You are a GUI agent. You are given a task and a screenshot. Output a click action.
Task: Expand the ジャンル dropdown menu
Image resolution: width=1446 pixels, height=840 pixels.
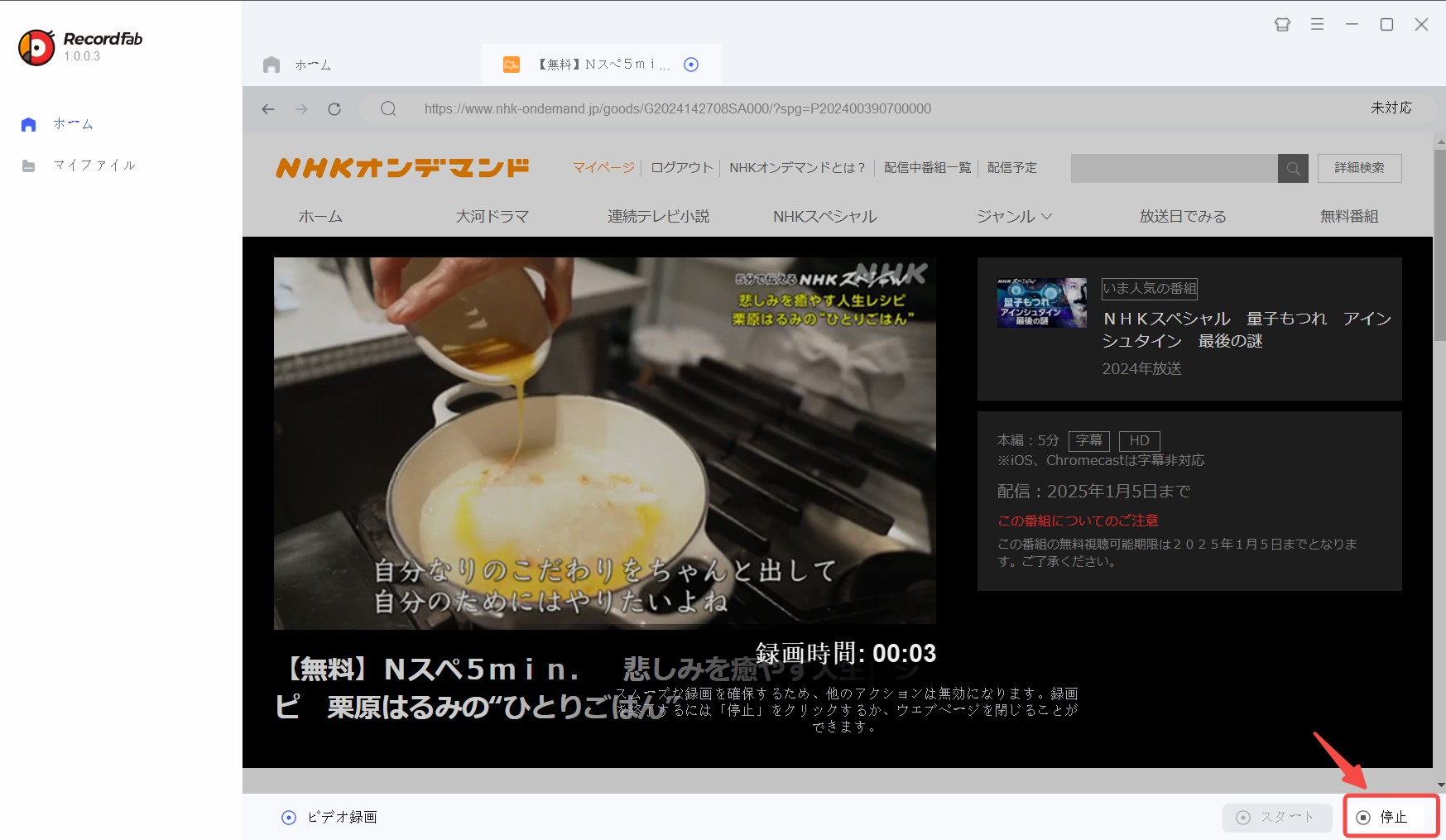pyautogui.click(x=1014, y=216)
